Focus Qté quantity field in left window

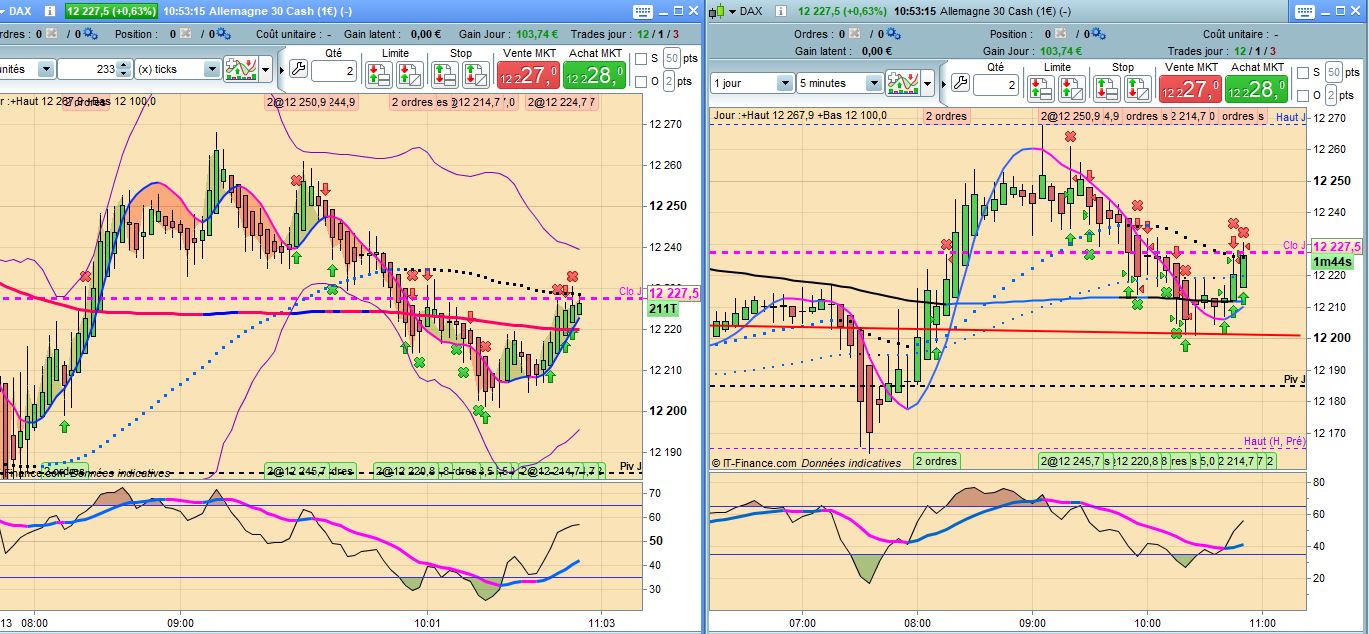pyautogui.click(x=333, y=72)
